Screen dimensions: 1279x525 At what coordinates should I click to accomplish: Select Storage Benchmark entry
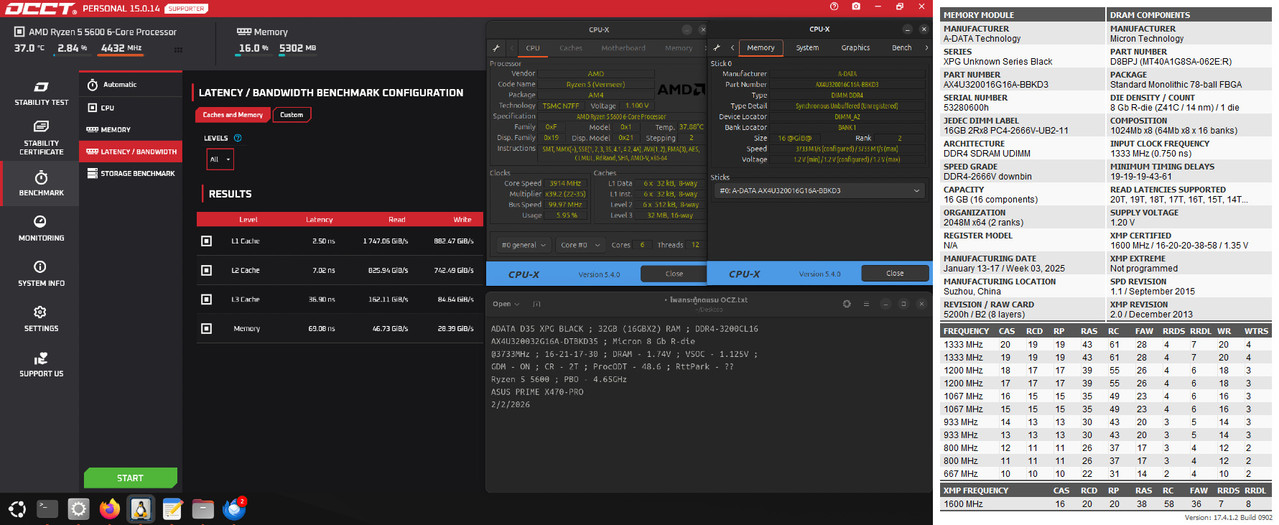pyautogui.click(x=130, y=173)
